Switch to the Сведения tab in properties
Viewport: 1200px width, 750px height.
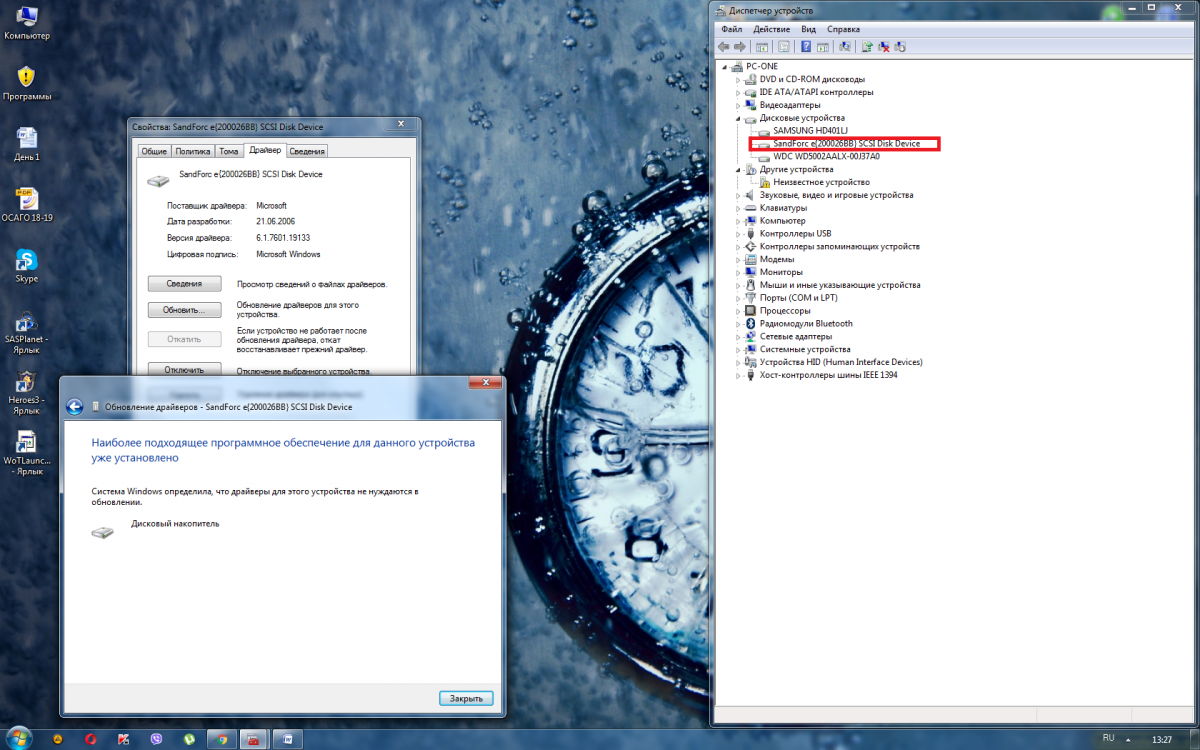307,151
